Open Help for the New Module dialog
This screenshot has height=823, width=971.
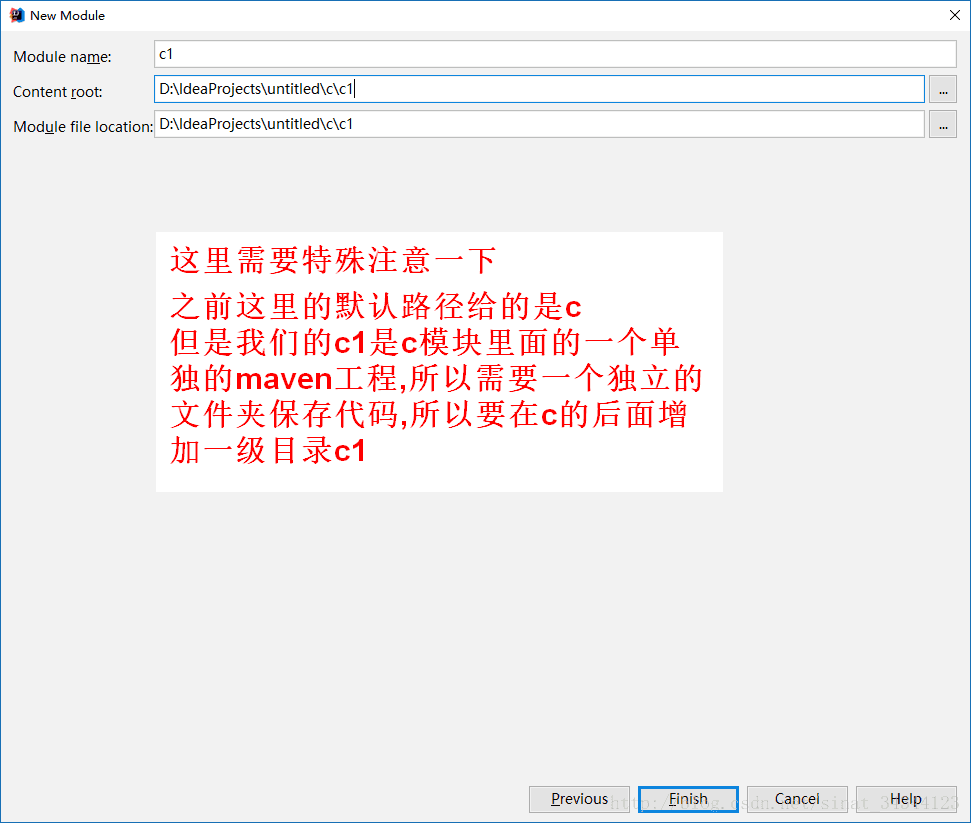[905, 799]
